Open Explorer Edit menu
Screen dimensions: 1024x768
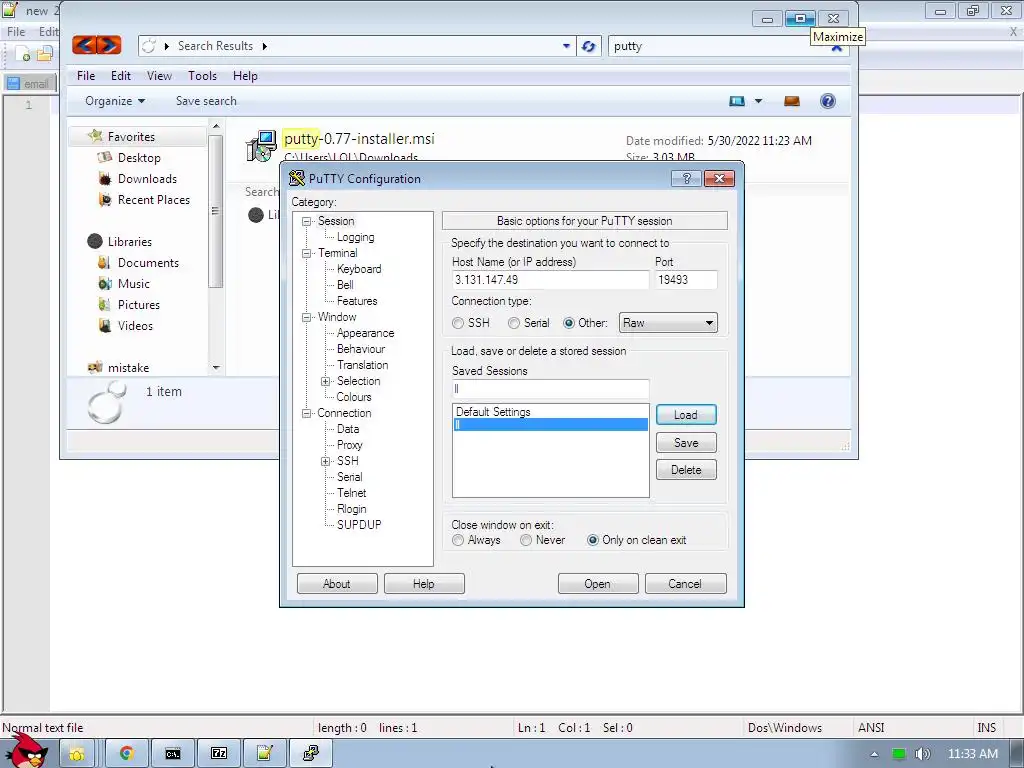(120, 76)
